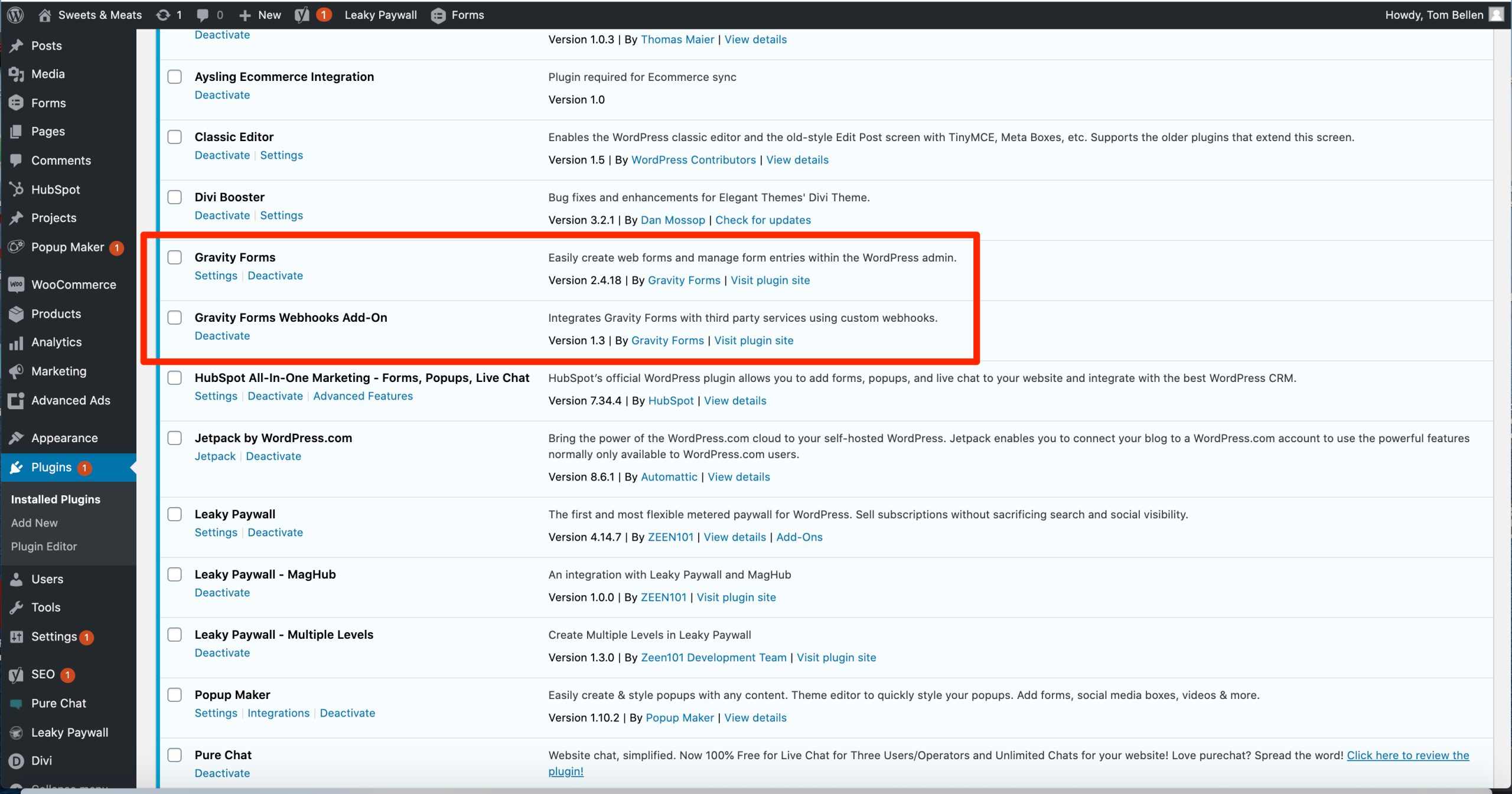Open the Sweets & Meats site menu

pyautogui.click(x=90, y=15)
